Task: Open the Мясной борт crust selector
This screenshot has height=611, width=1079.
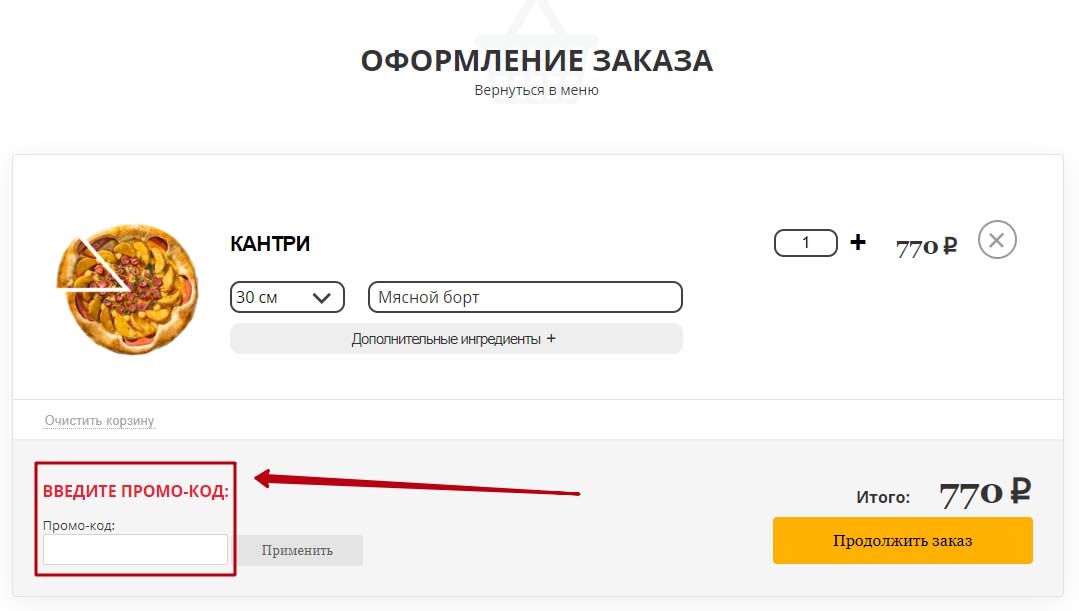Action: (x=525, y=297)
